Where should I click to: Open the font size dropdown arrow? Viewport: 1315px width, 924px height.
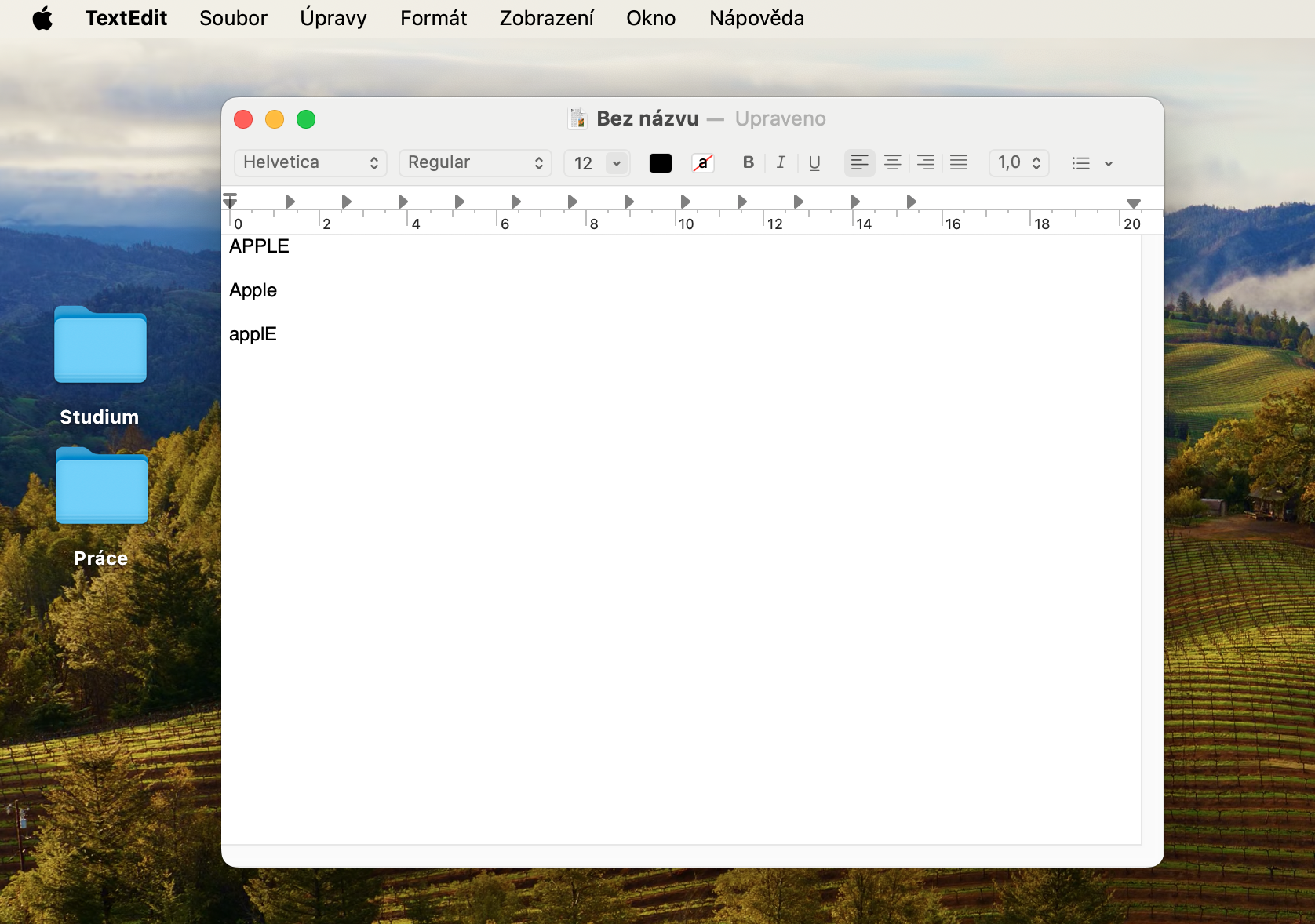[617, 163]
